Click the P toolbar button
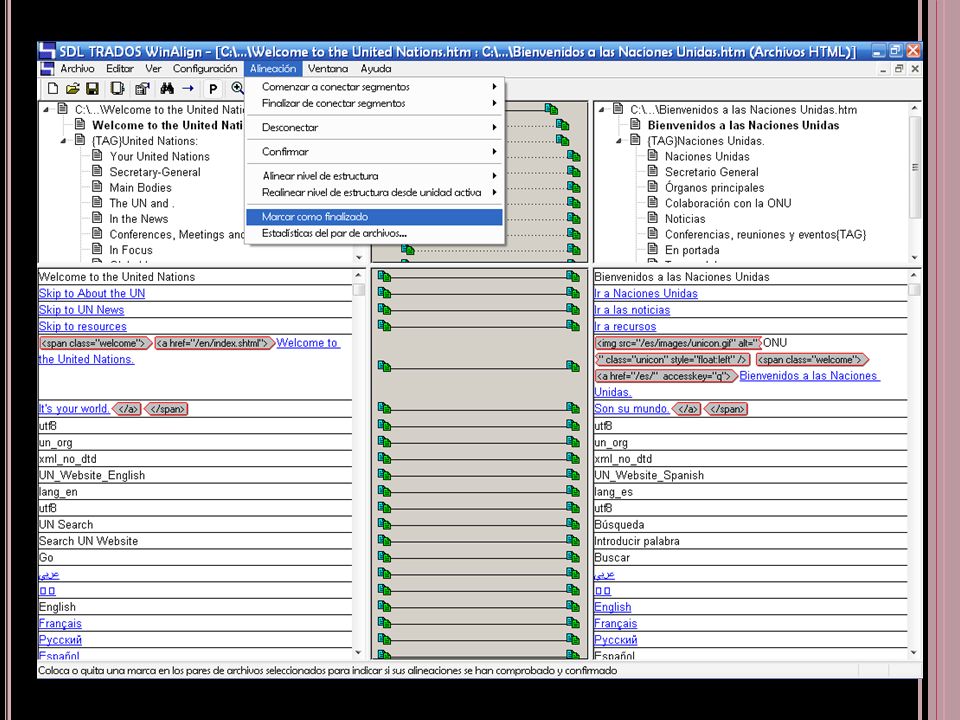This screenshot has width=960, height=720. click(212, 89)
